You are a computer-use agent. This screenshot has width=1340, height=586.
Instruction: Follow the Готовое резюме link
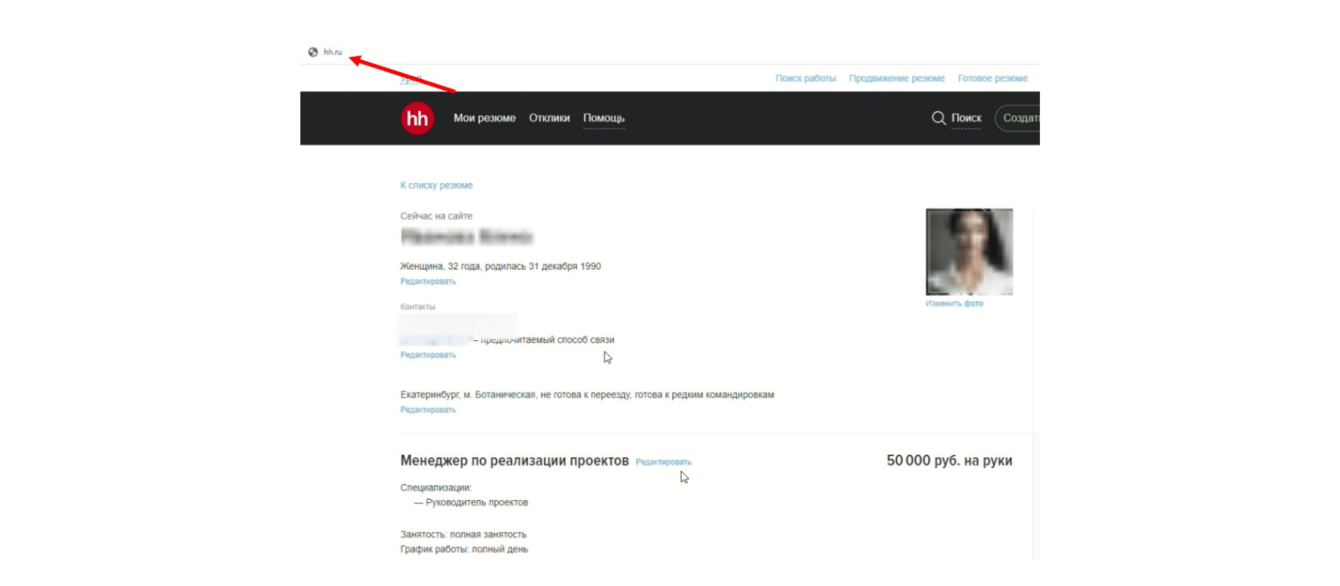[x=993, y=78]
